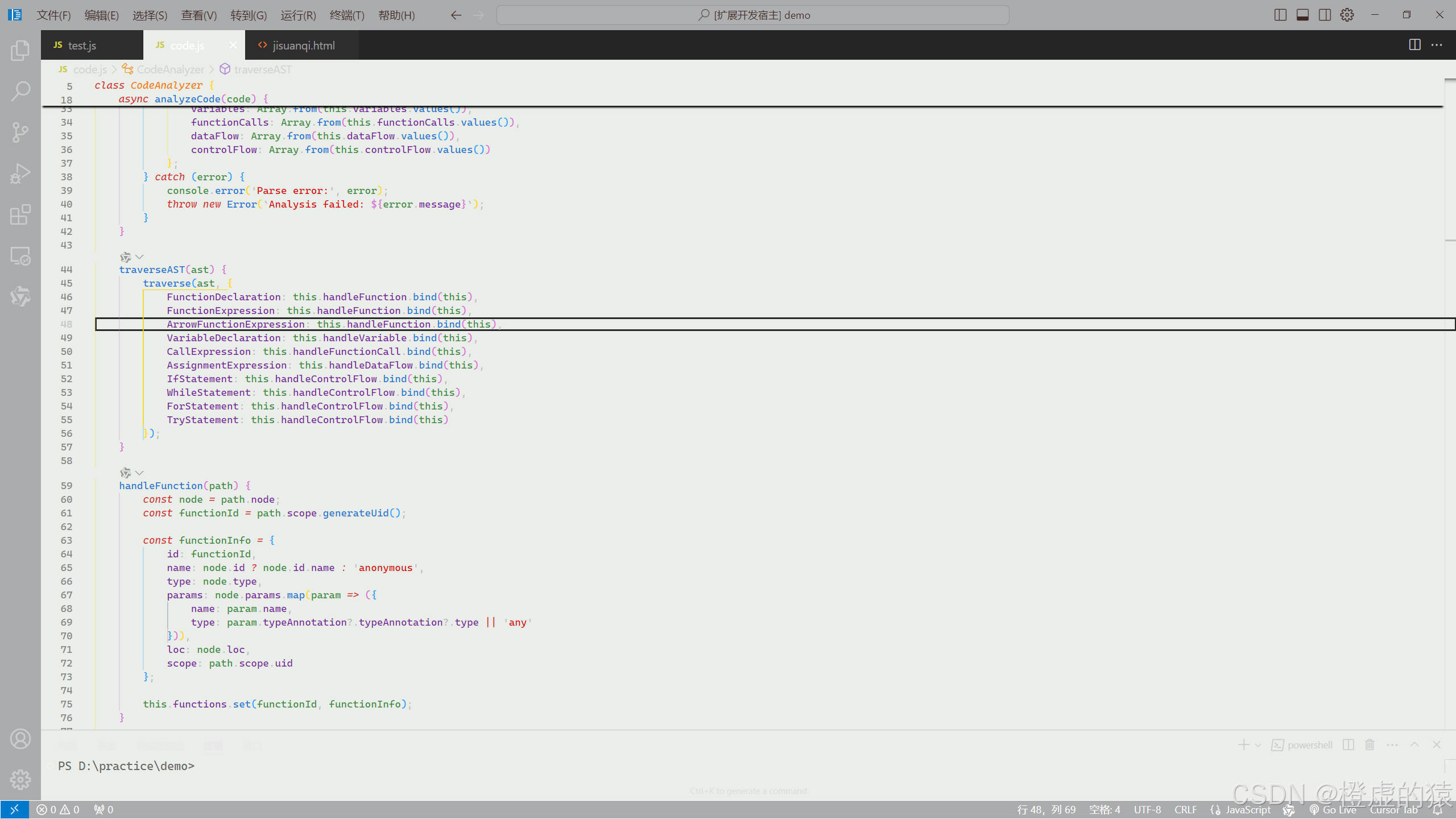Screen dimensions: 1456x819
Task: Open the Extensions view
Action: [20, 214]
